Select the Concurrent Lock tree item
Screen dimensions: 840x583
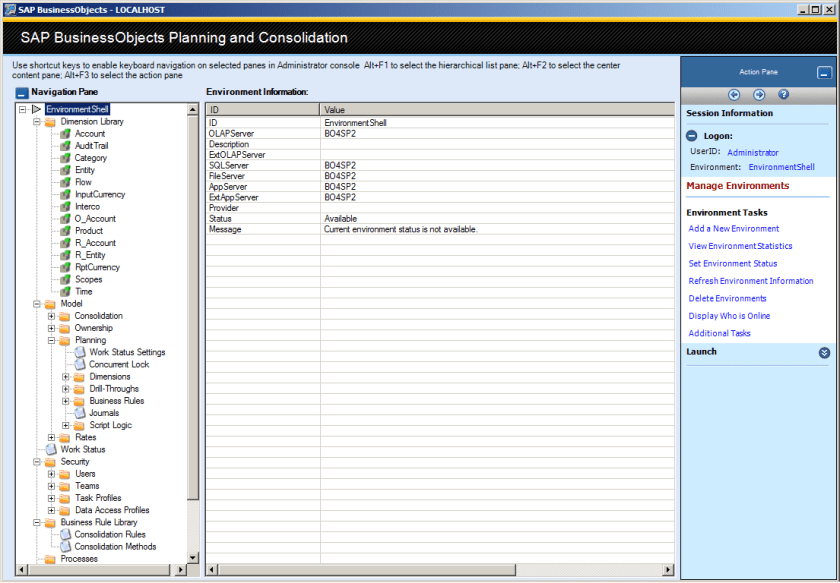(118, 365)
